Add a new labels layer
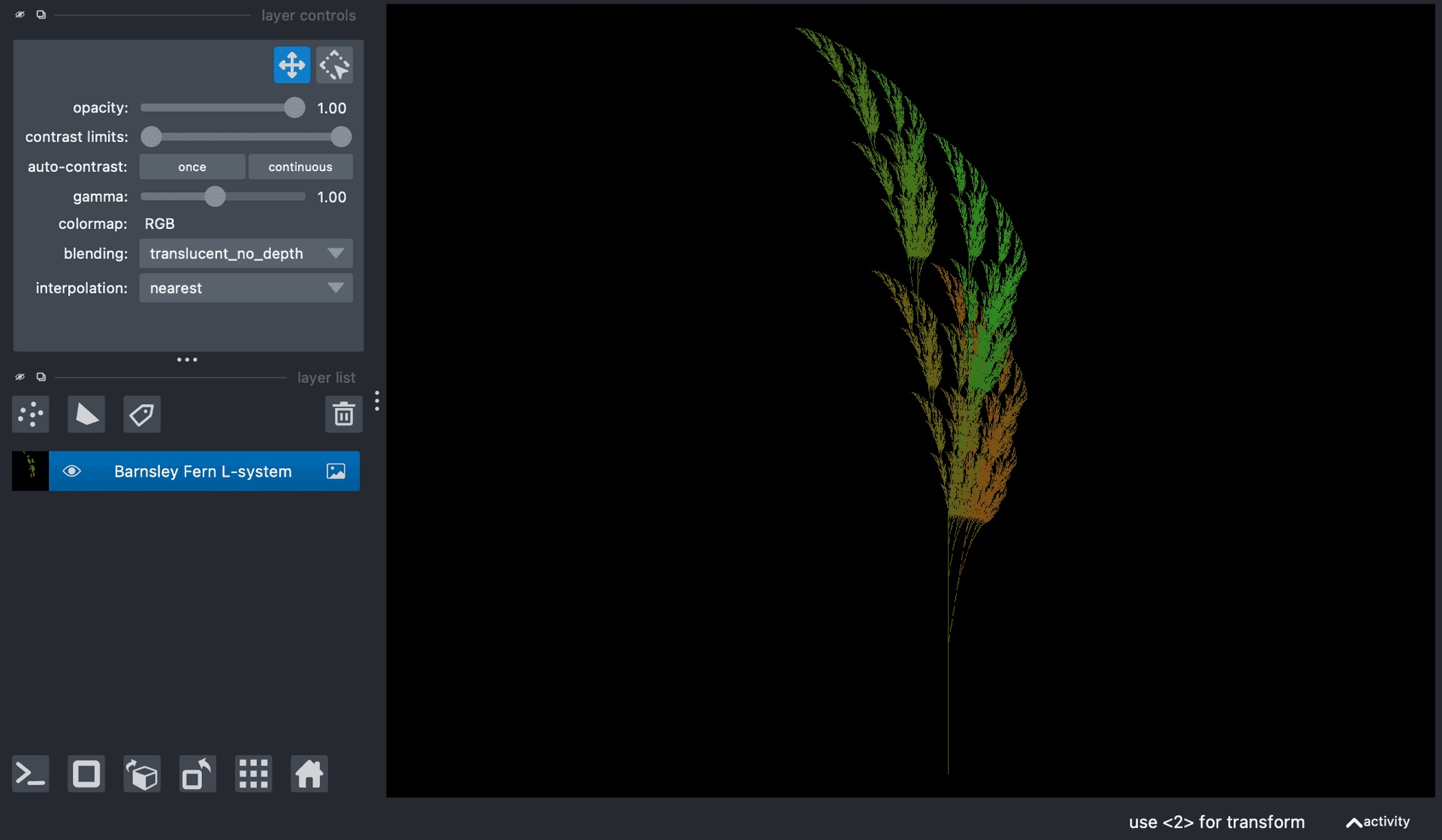This screenshot has width=1442, height=840. point(142,414)
